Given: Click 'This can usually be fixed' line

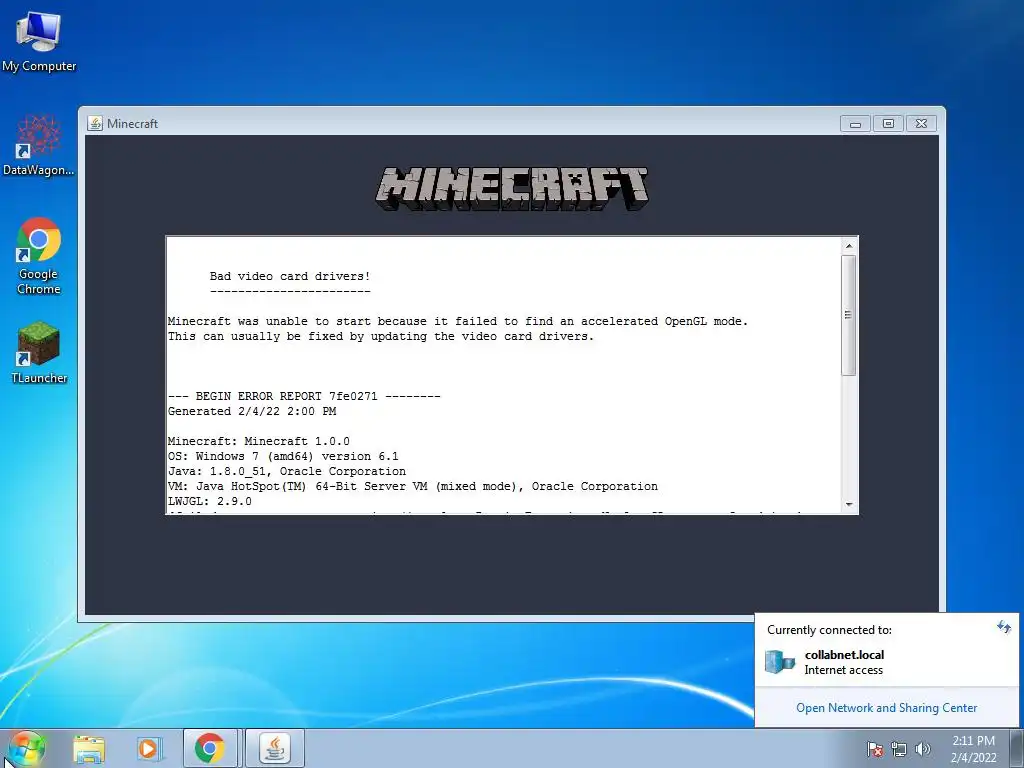Looking at the screenshot, I should tap(381, 336).
